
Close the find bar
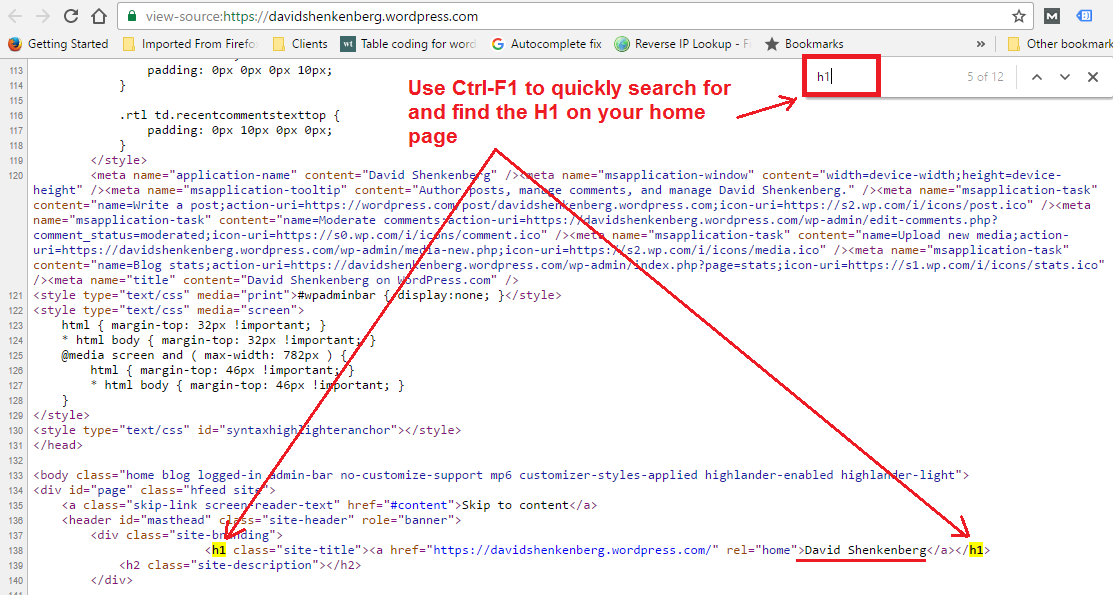click(1093, 77)
